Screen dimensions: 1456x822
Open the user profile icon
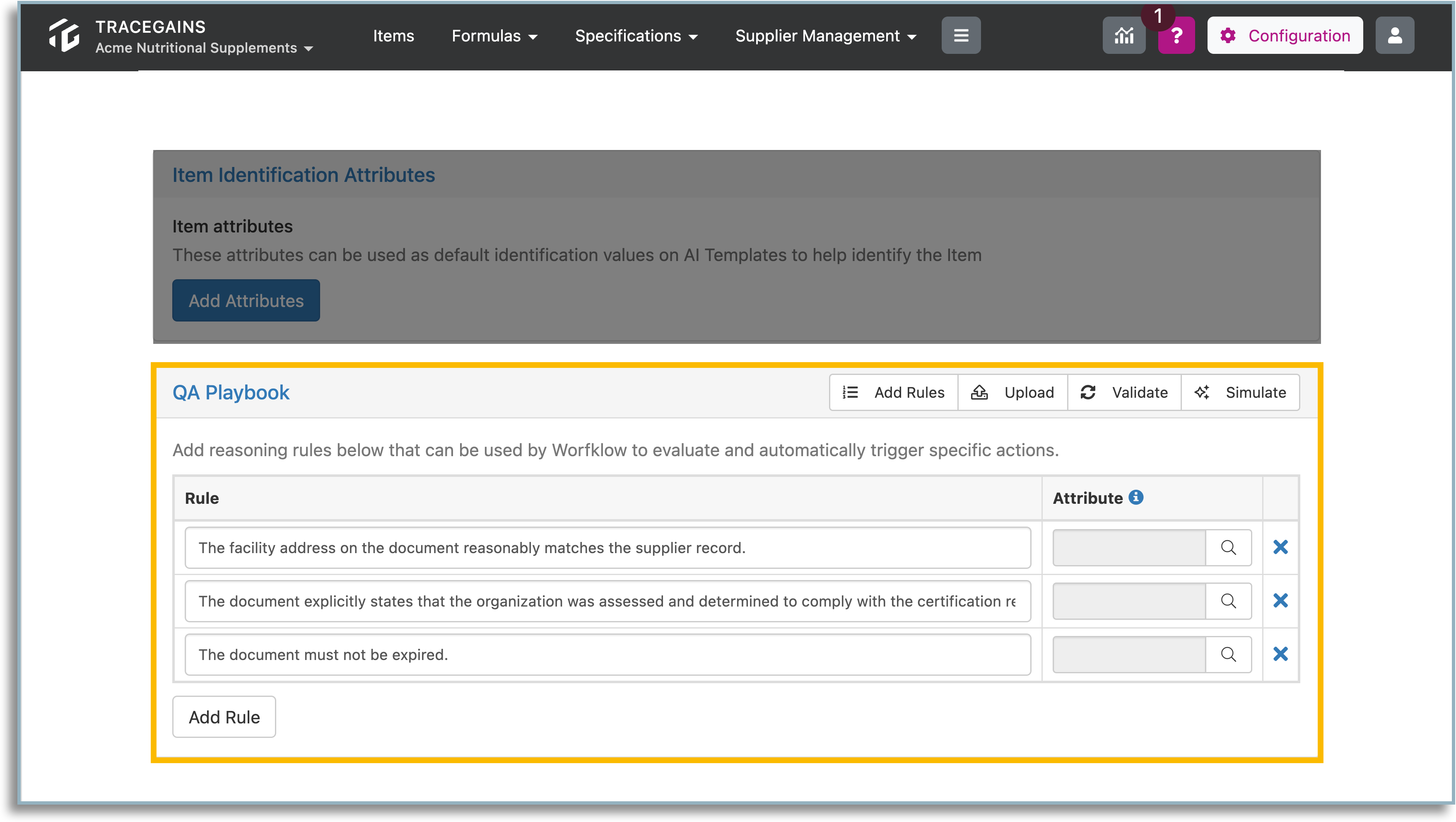coord(1394,36)
